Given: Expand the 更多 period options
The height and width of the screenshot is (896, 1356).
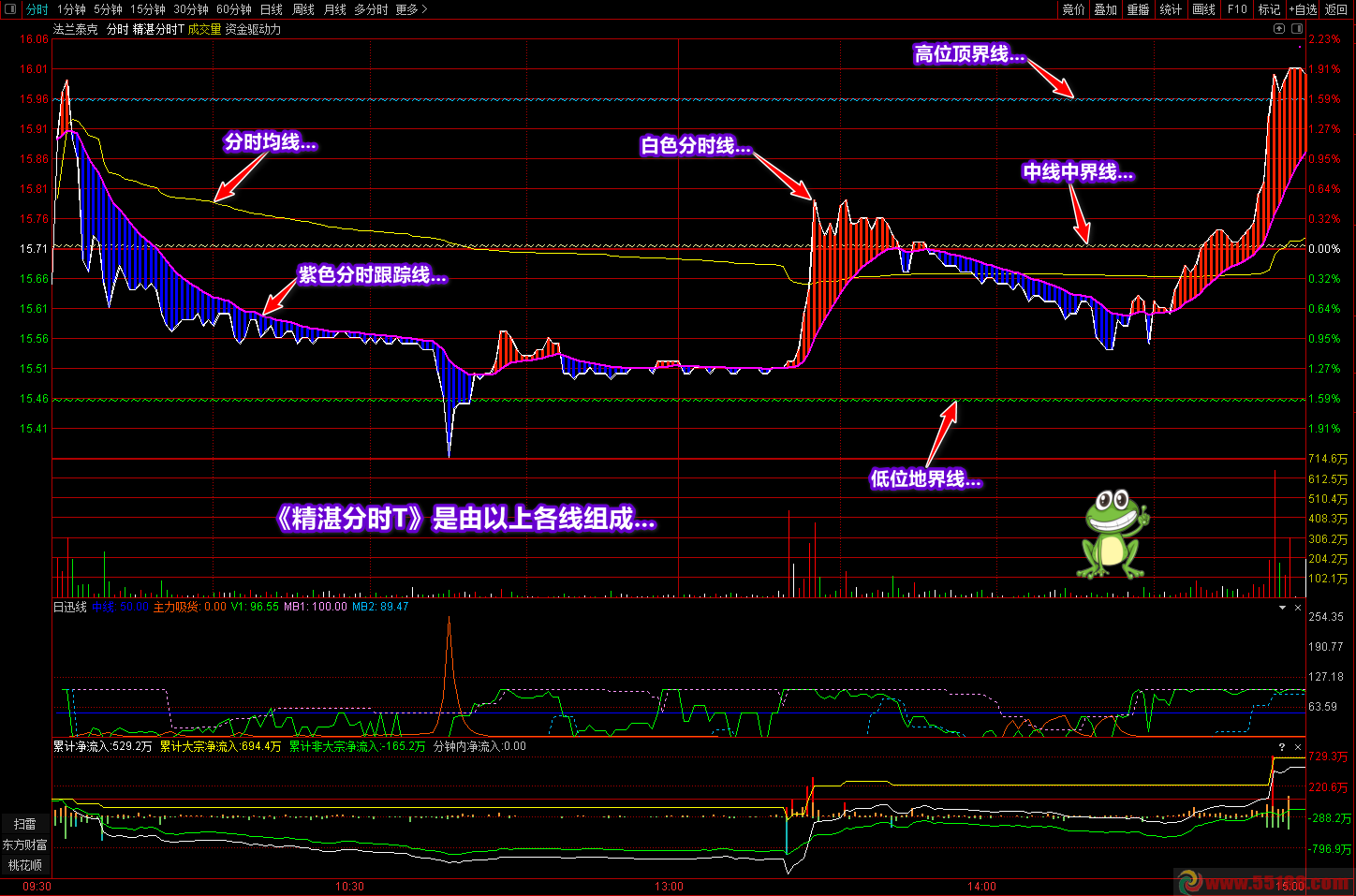Looking at the screenshot, I should [x=411, y=9].
